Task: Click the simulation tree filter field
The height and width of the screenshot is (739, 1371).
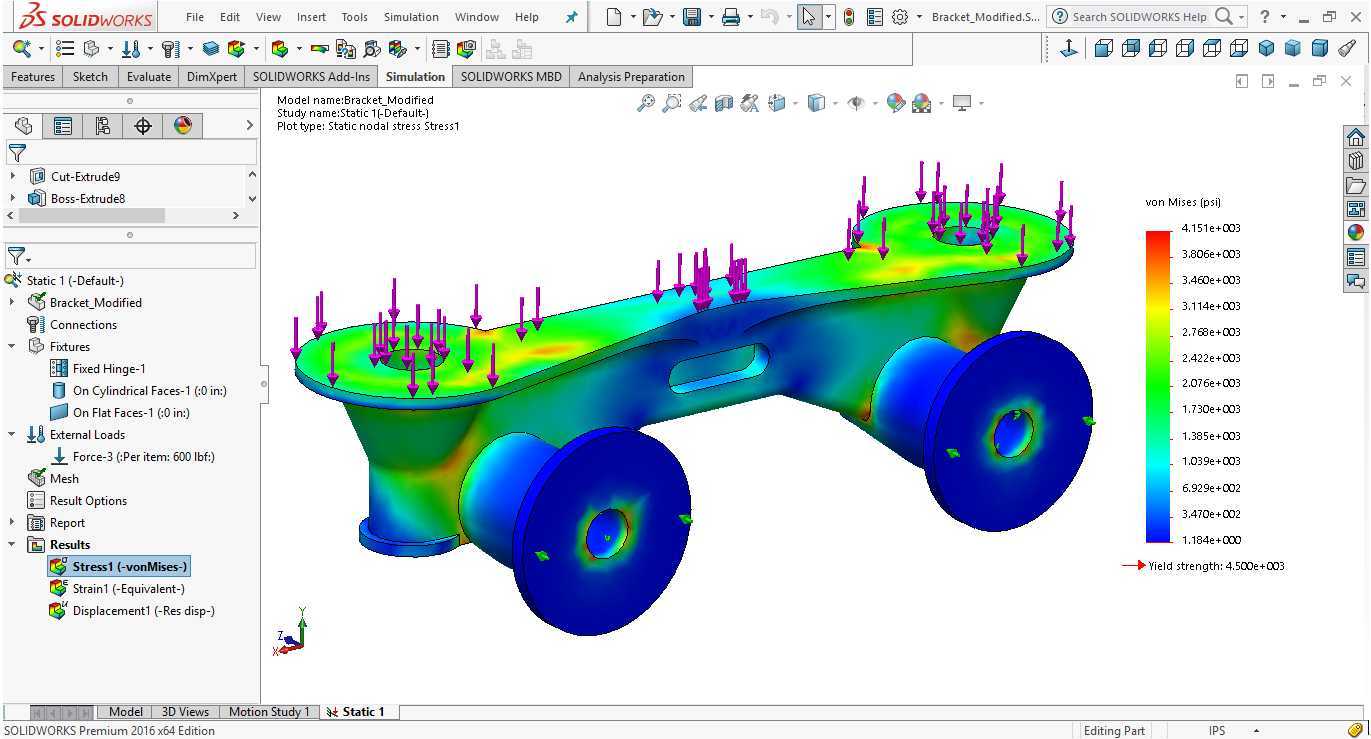Action: pos(131,257)
